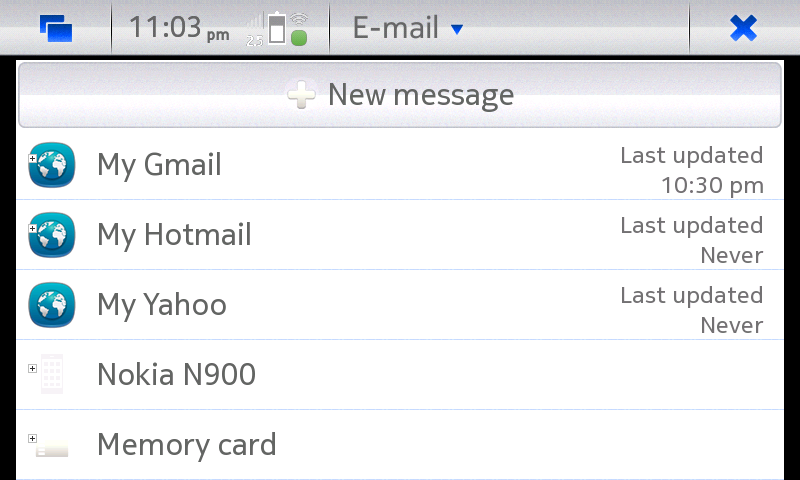Click the My Yahoo globe icon
800x480 pixels.
coord(52,305)
